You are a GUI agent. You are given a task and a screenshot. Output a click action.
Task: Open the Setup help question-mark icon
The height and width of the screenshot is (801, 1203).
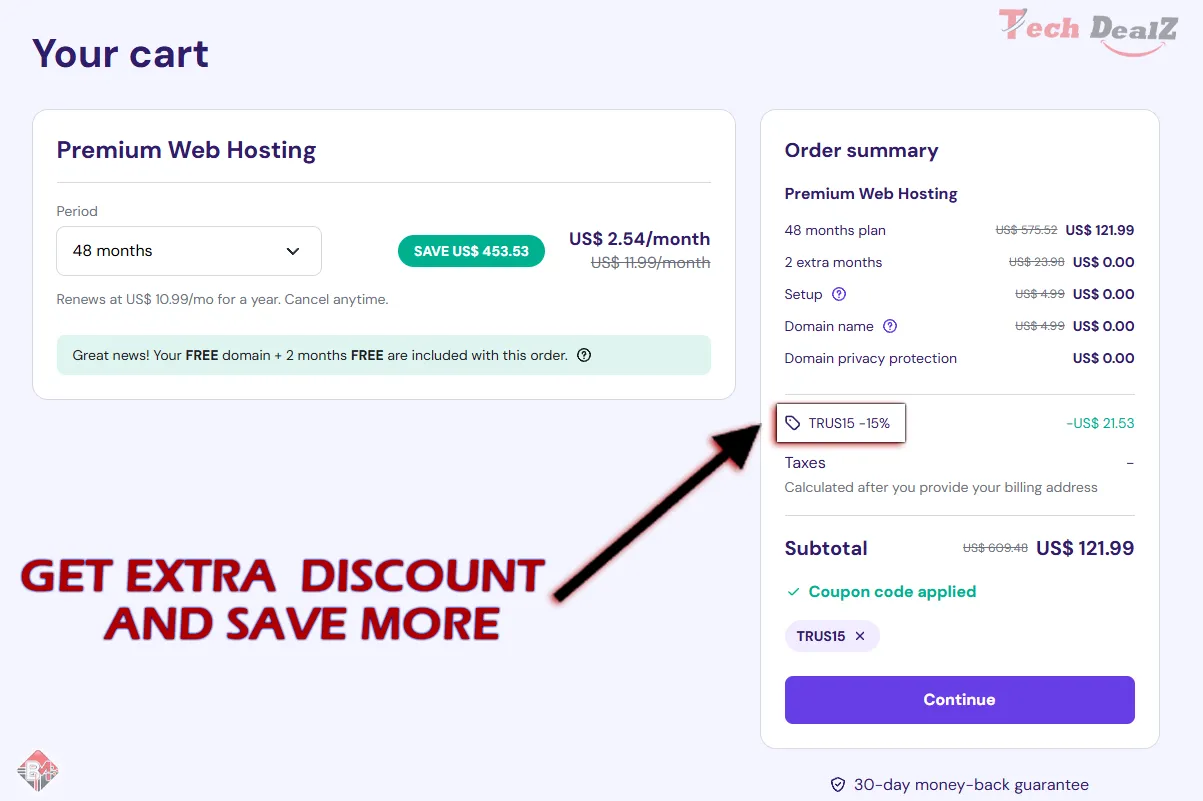839,294
